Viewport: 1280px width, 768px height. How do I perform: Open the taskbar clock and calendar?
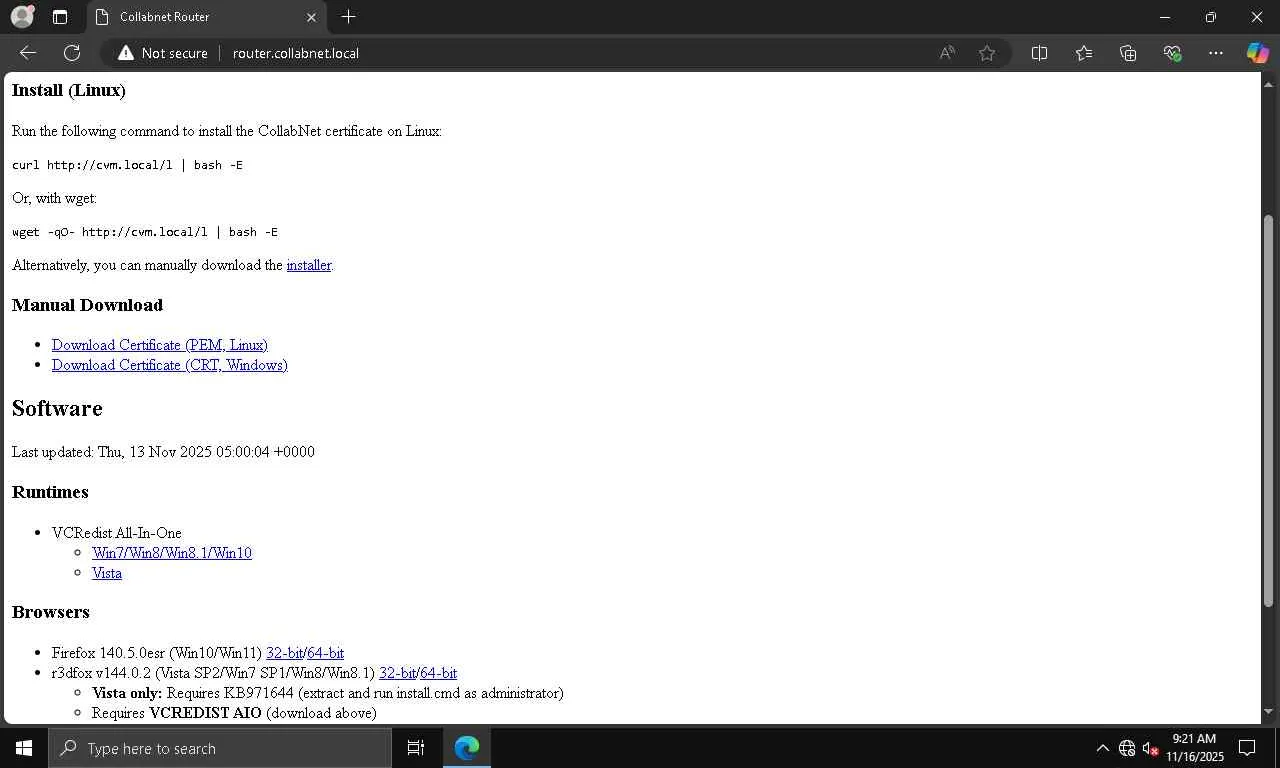click(1194, 748)
